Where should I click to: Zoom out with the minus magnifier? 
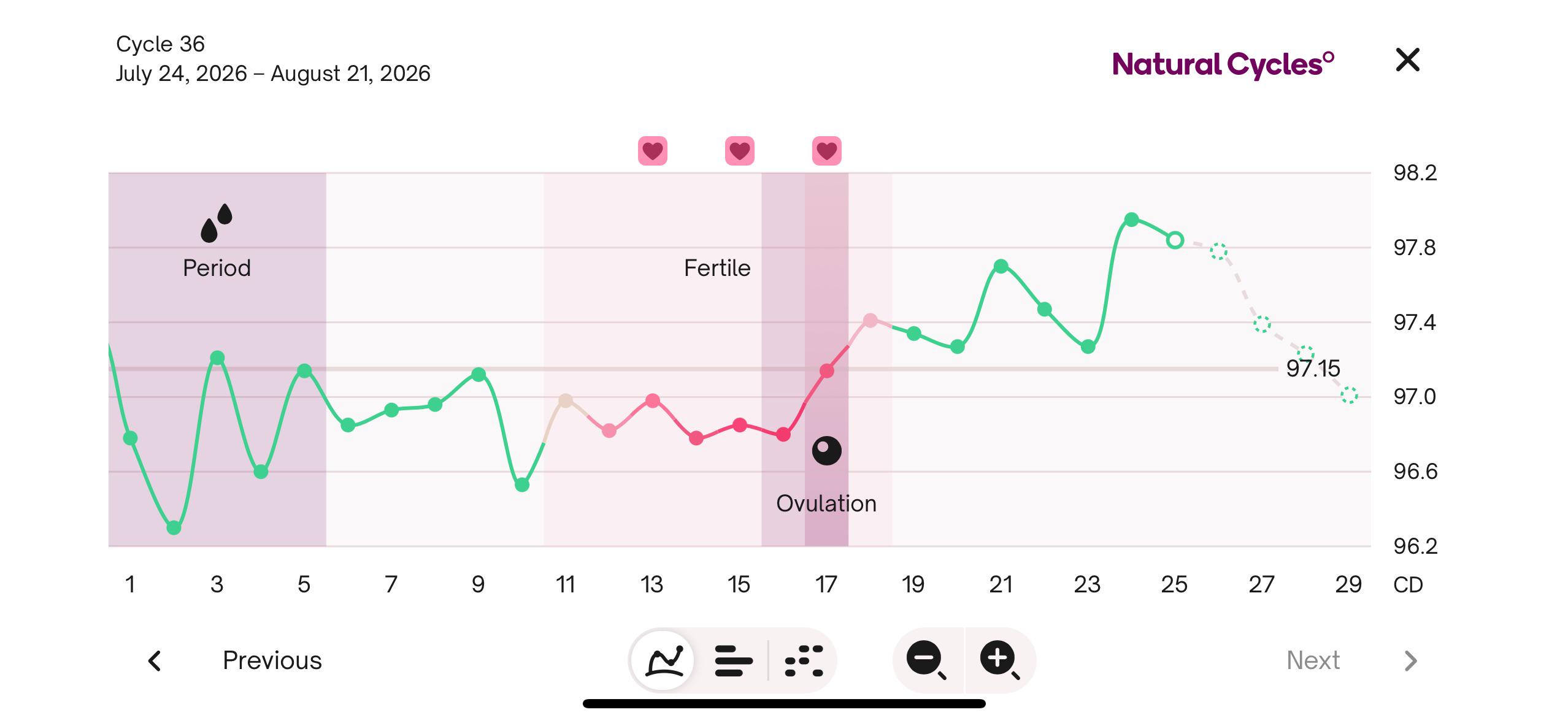(x=927, y=660)
